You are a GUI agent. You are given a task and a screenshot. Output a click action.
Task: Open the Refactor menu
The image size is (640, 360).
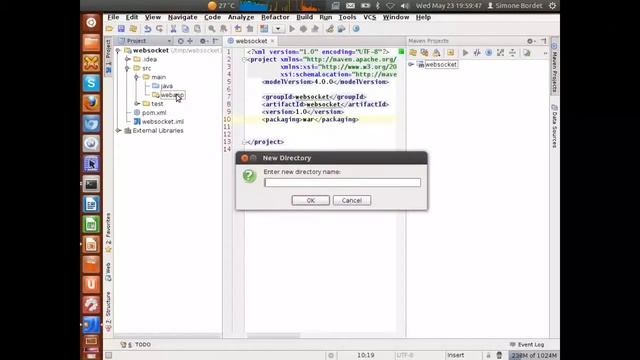point(275,17)
